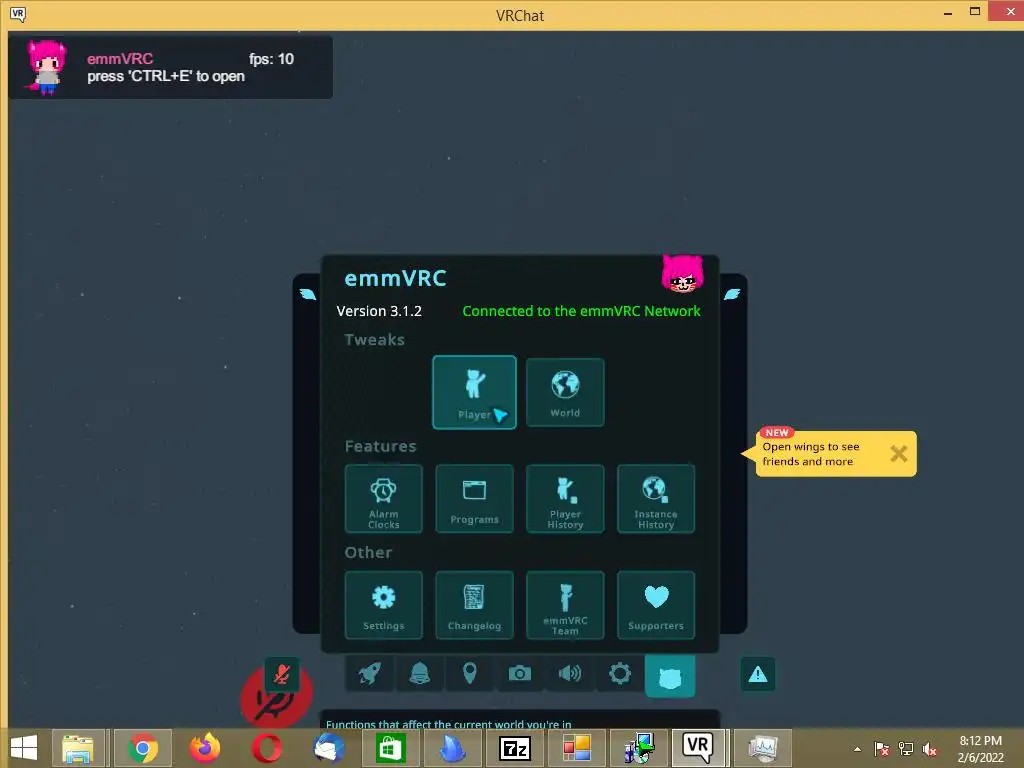Open emmVRC Settings
Image resolution: width=1024 pixels, height=768 pixels.
383,605
